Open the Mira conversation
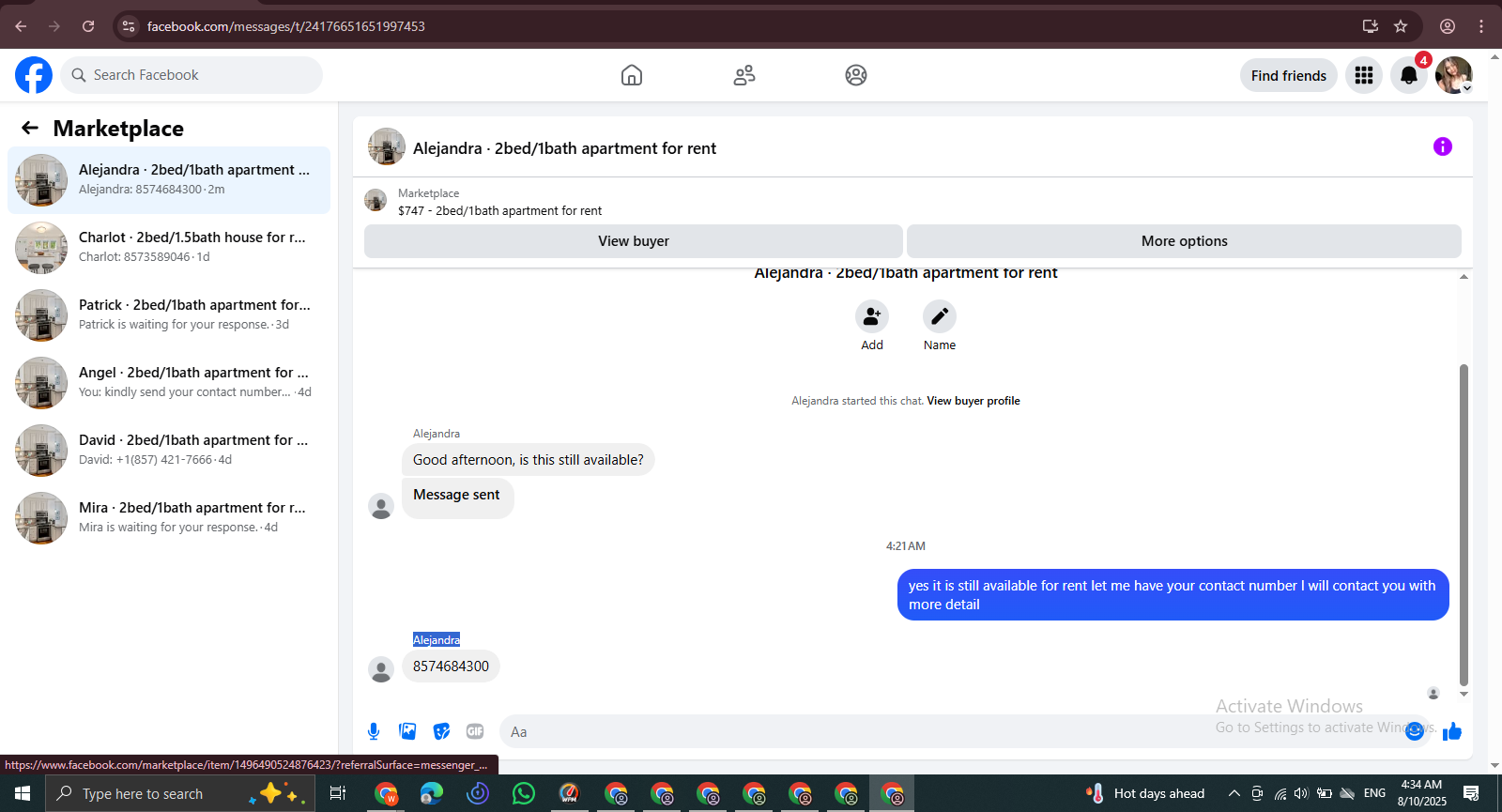 pos(169,518)
